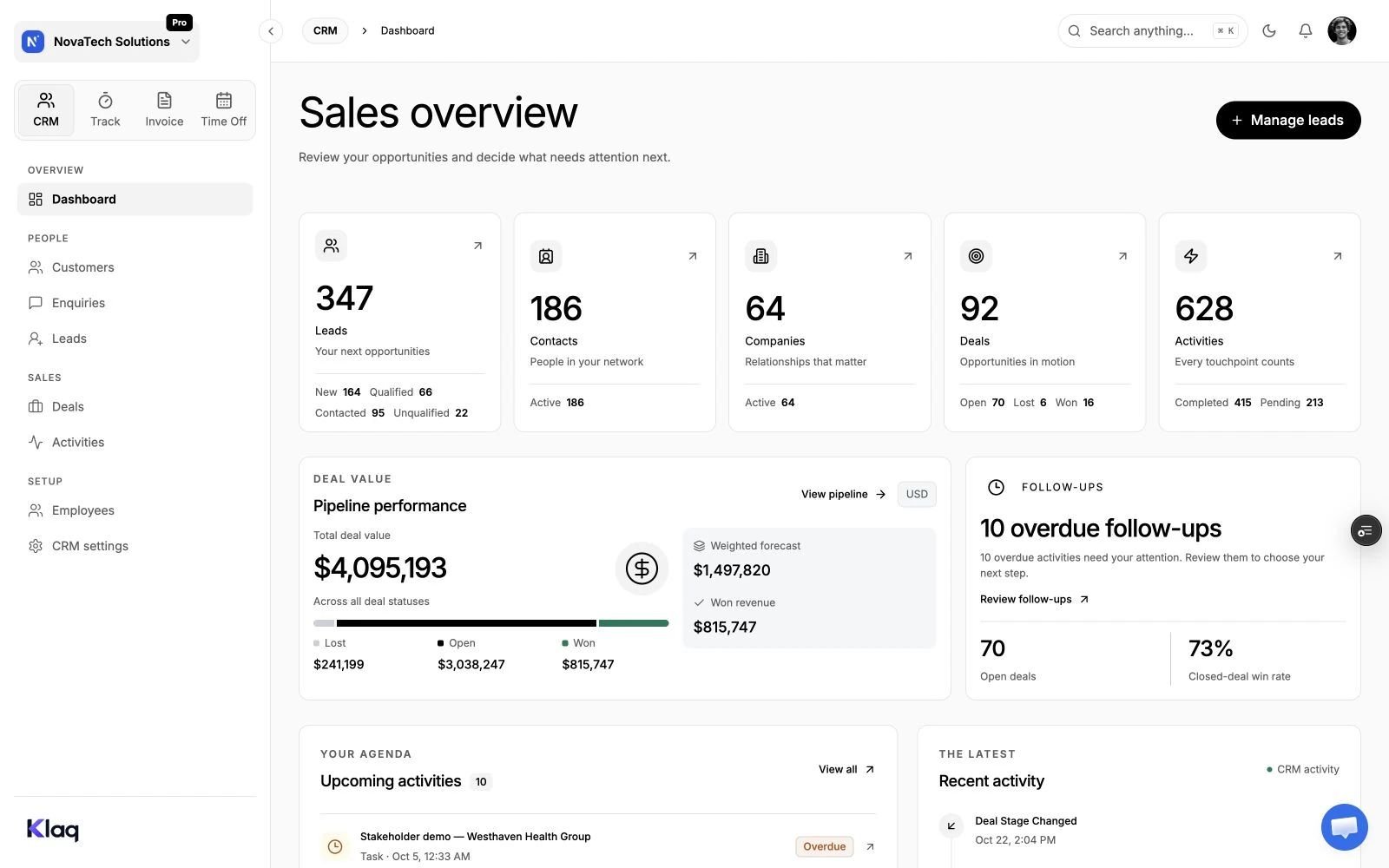Open Activities card arrow icon
This screenshot has height=868, width=1389.
[1338, 256]
